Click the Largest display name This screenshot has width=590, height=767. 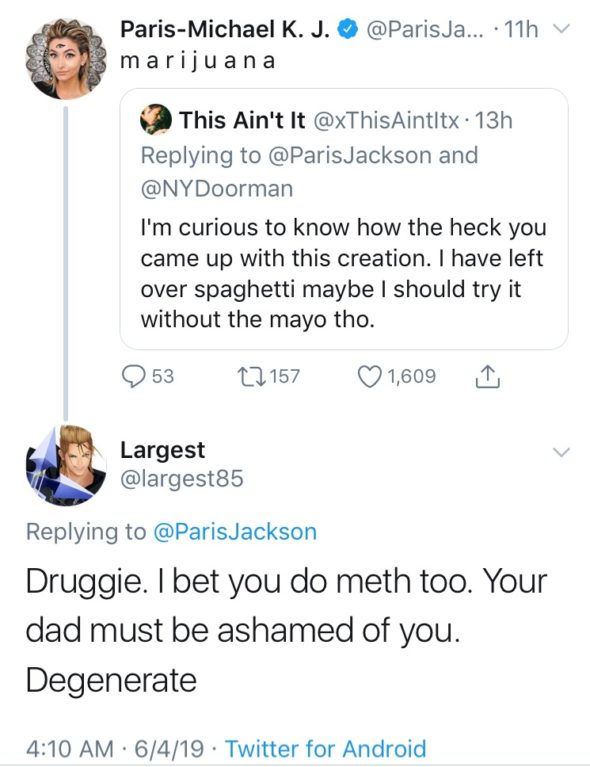click(x=162, y=450)
